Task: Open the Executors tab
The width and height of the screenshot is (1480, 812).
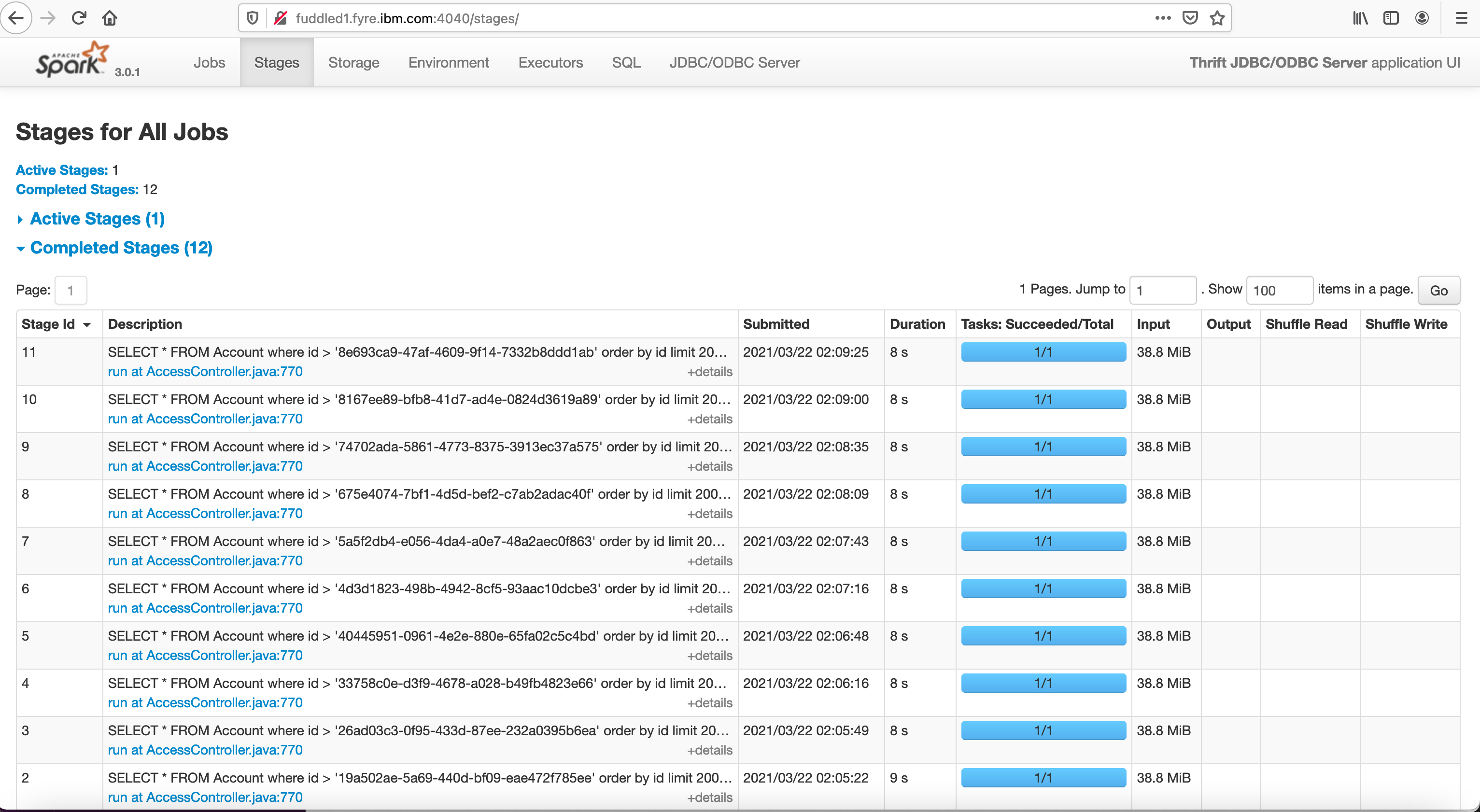Action: [550, 63]
